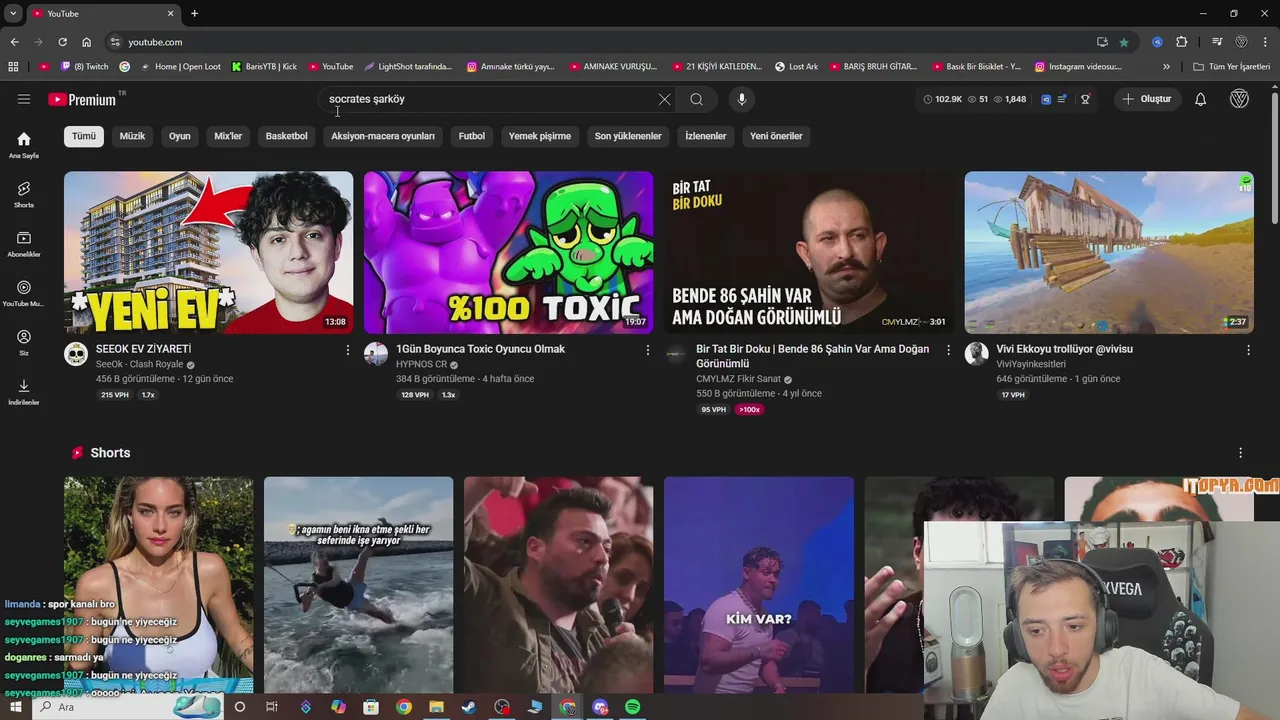Start voice search with the microphone
The width and height of the screenshot is (1280, 720).
point(741,99)
